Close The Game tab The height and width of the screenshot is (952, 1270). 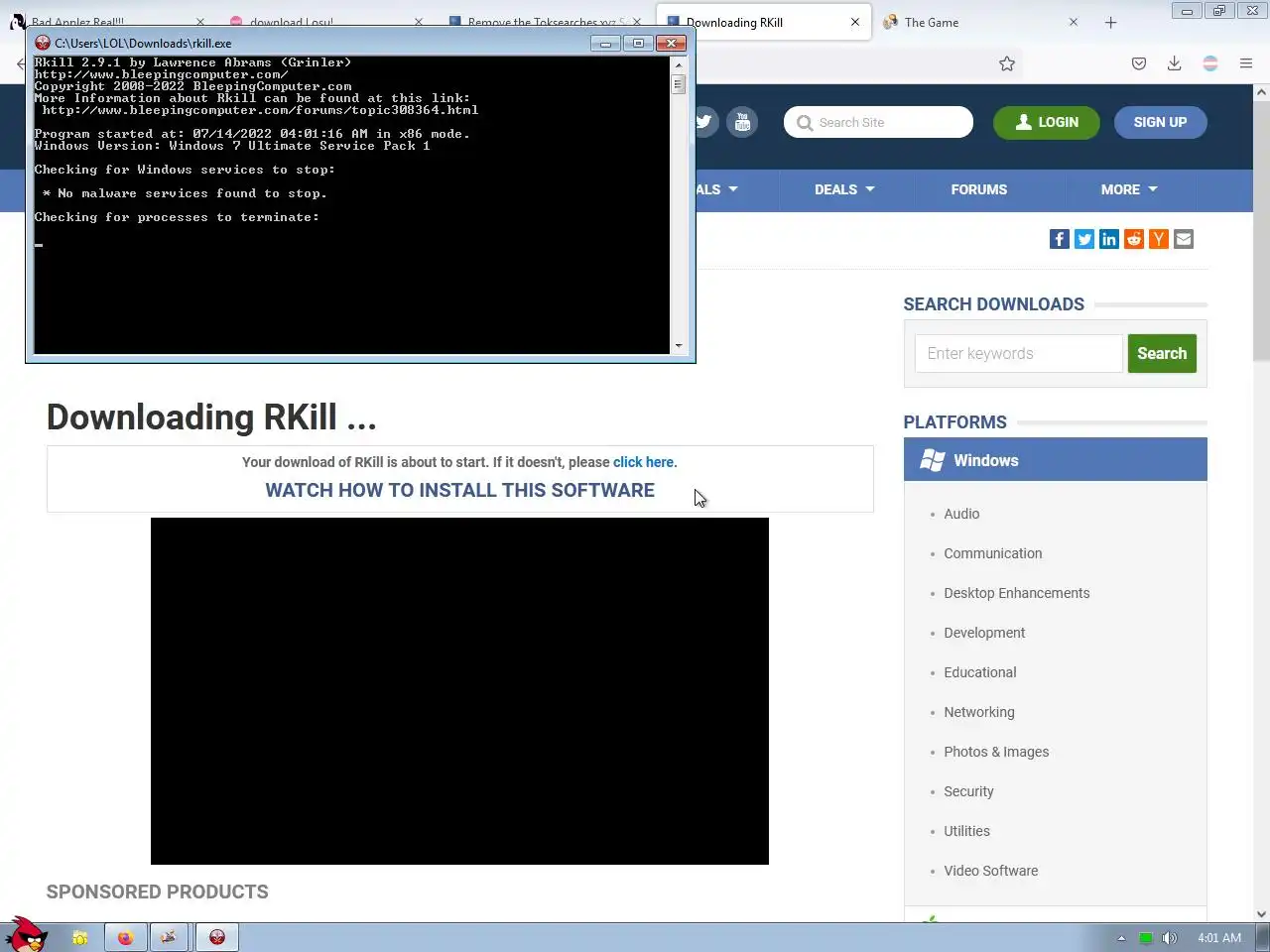[x=1074, y=22]
